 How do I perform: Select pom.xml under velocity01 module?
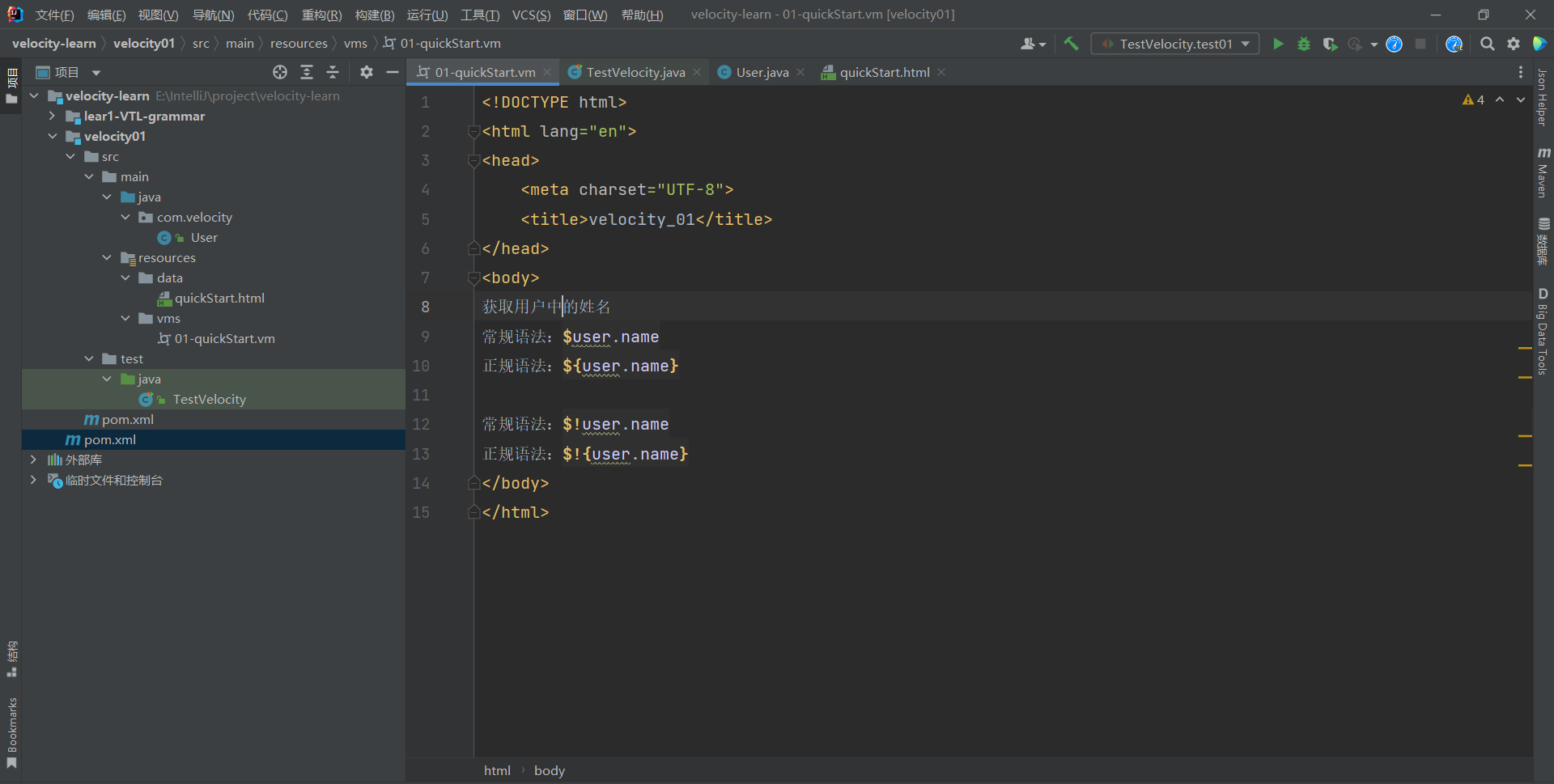click(x=127, y=419)
